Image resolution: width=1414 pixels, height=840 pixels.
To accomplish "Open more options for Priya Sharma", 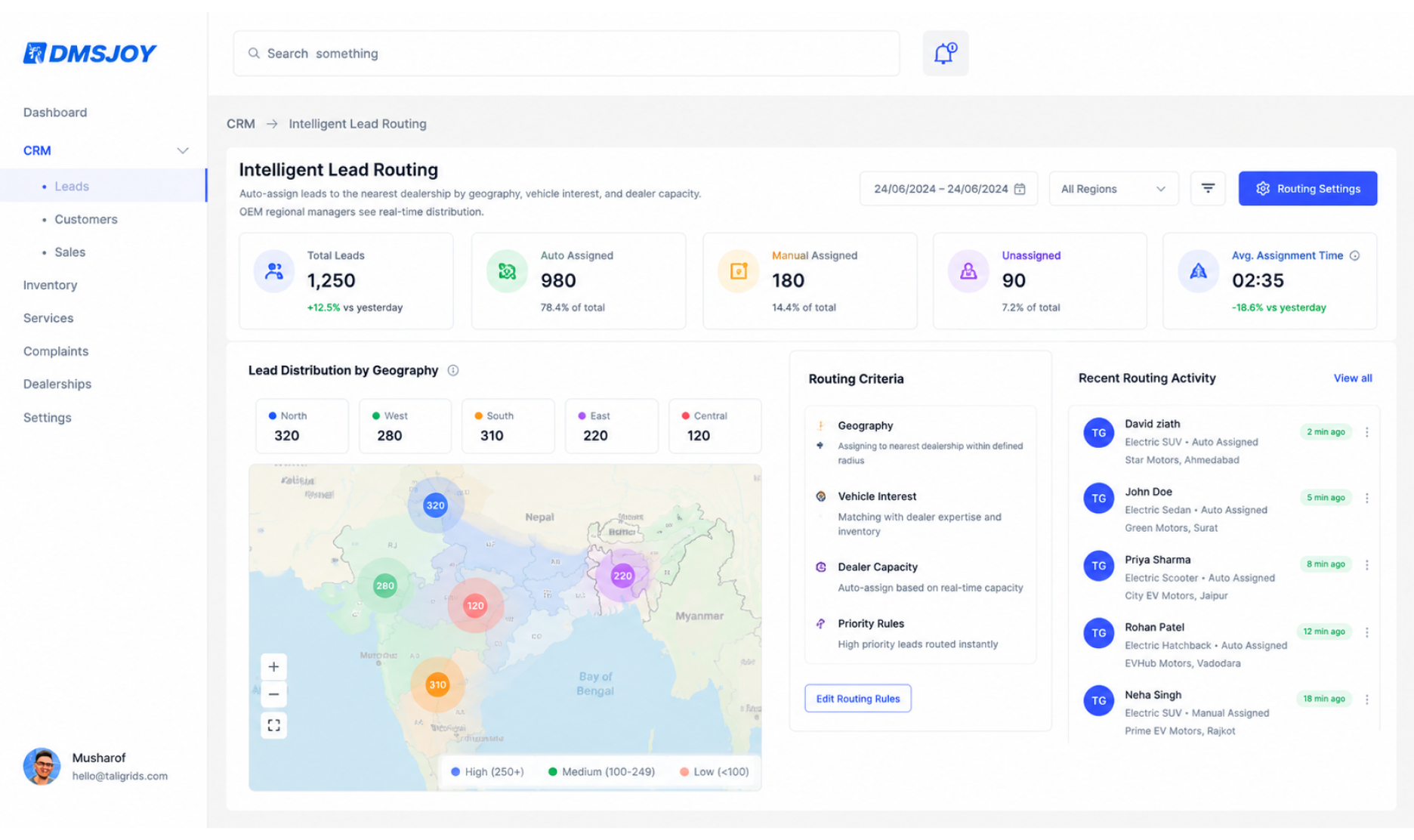I will click(x=1367, y=564).
